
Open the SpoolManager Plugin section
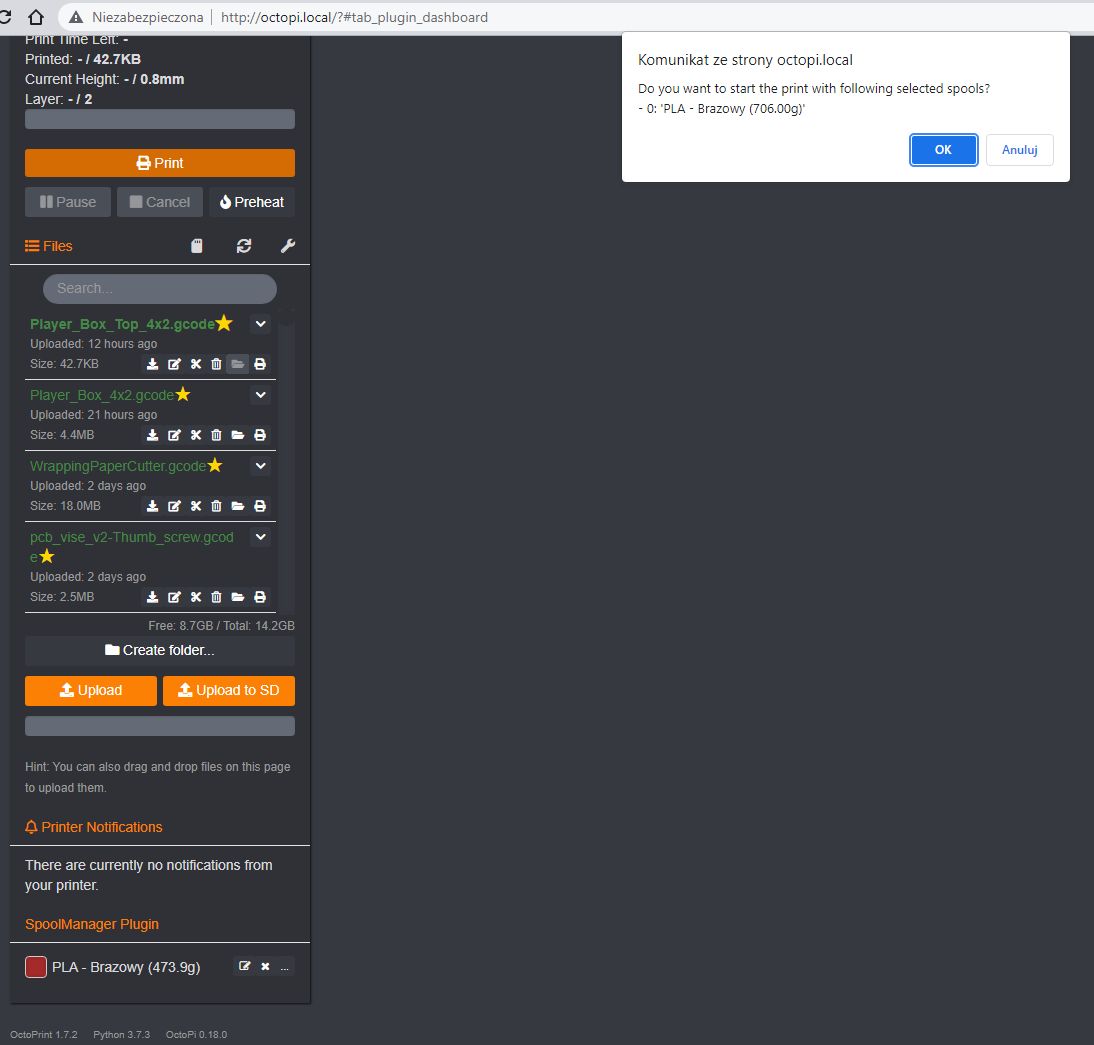(x=92, y=923)
